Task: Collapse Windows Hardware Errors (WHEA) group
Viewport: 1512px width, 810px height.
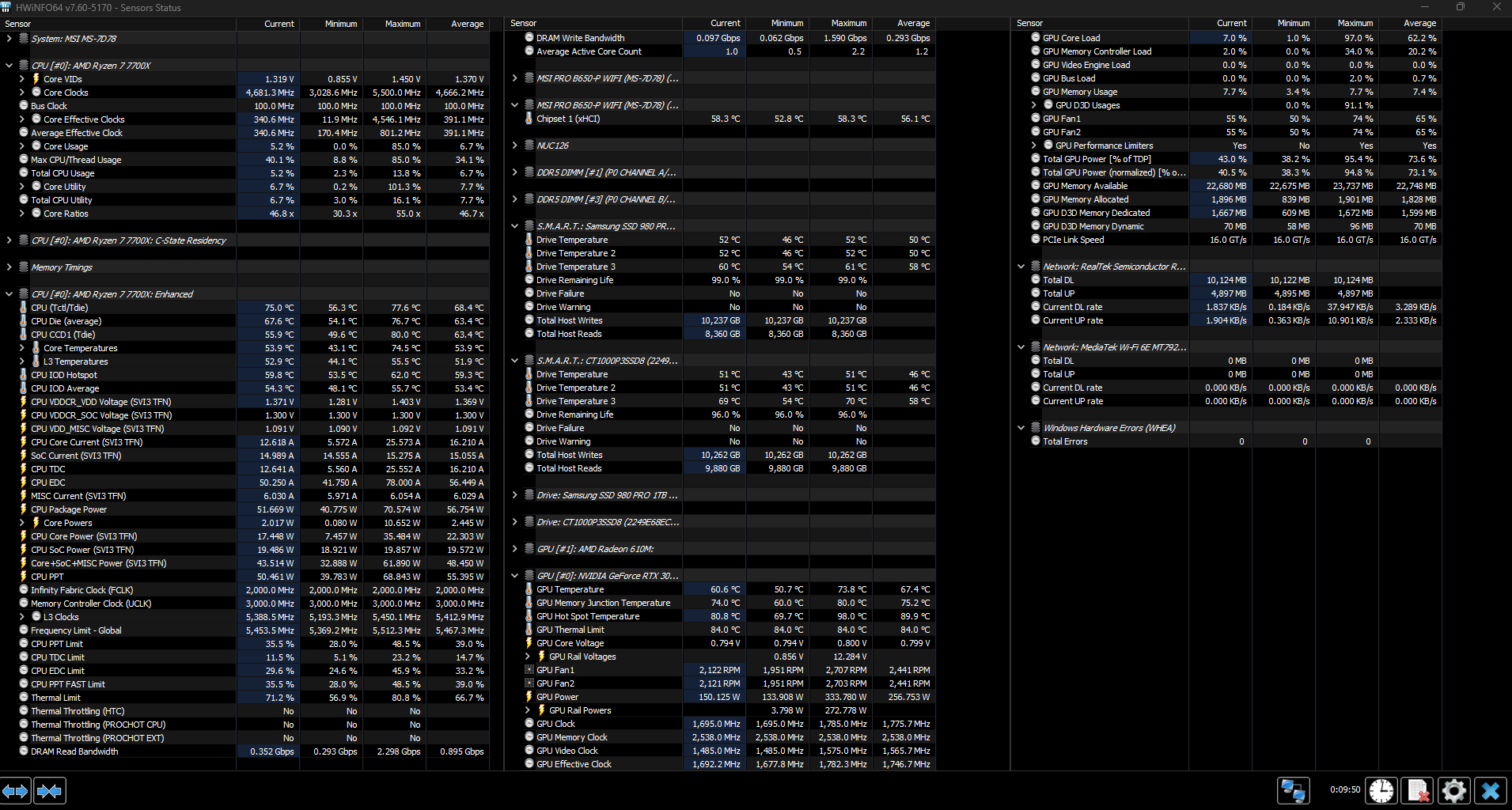Action: coord(1021,428)
